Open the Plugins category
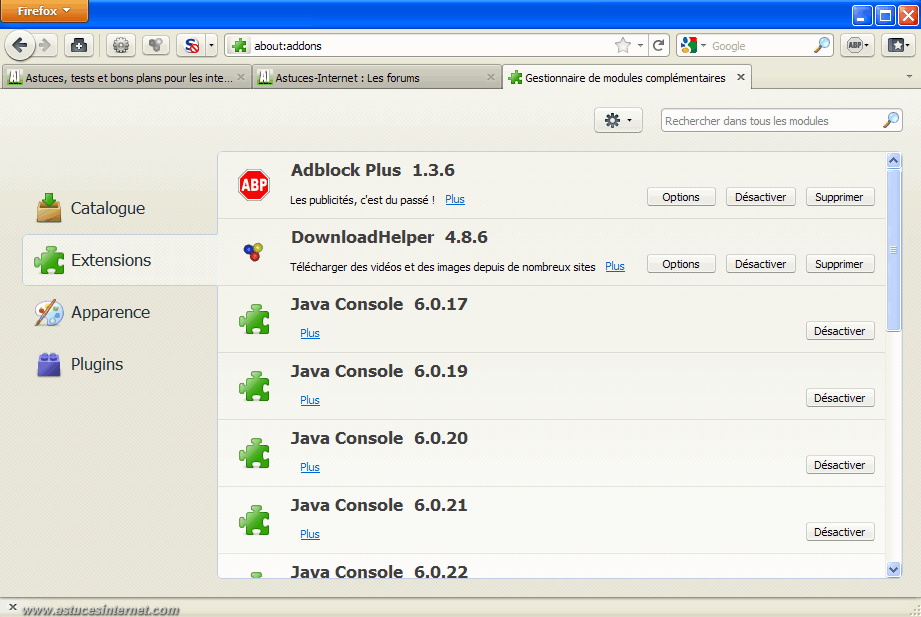Screen dimensions: 921x617 click(x=120, y=364)
